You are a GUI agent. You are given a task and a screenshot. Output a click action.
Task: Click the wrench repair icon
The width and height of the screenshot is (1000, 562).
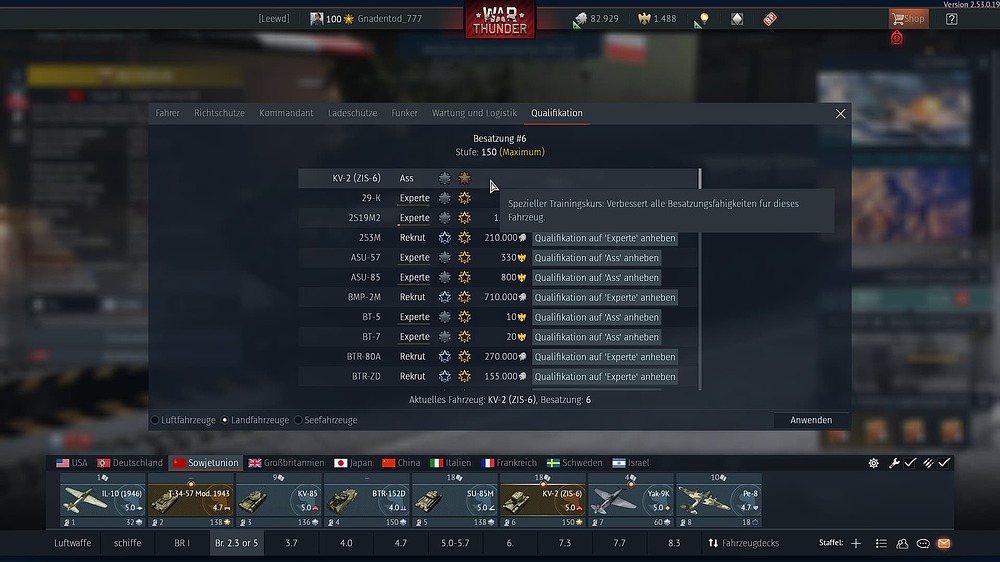click(894, 463)
